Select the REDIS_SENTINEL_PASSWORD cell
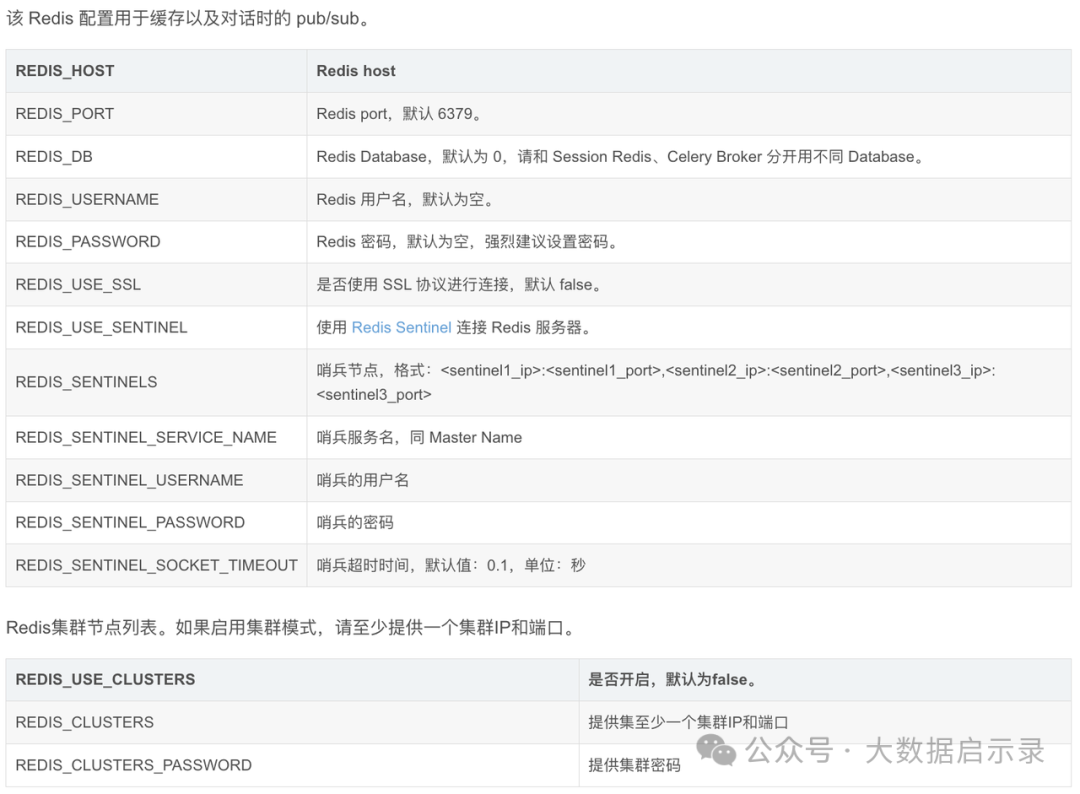 [156, 523]
